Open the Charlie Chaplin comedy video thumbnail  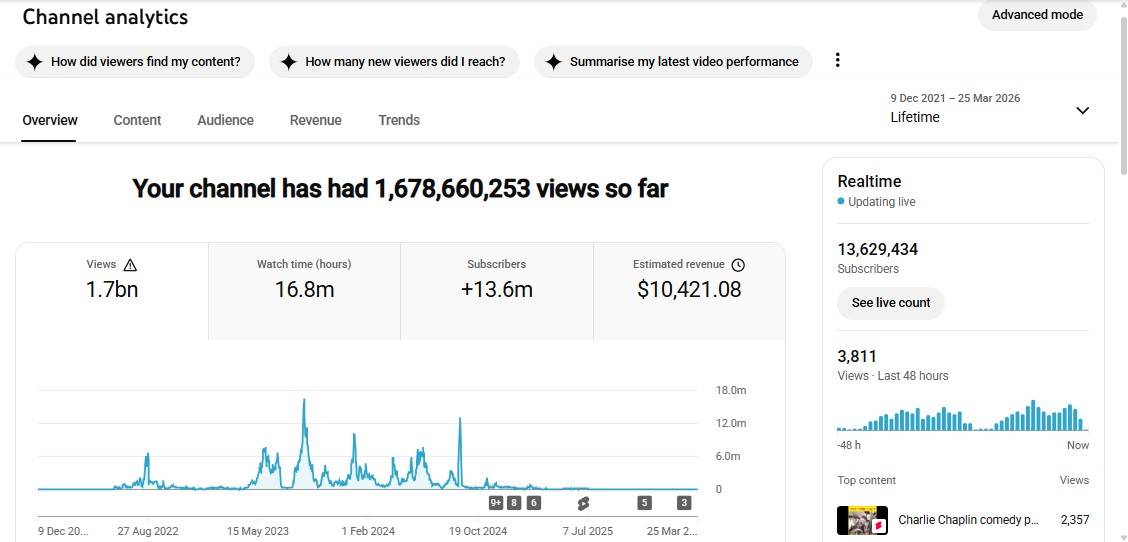[862, 520]
